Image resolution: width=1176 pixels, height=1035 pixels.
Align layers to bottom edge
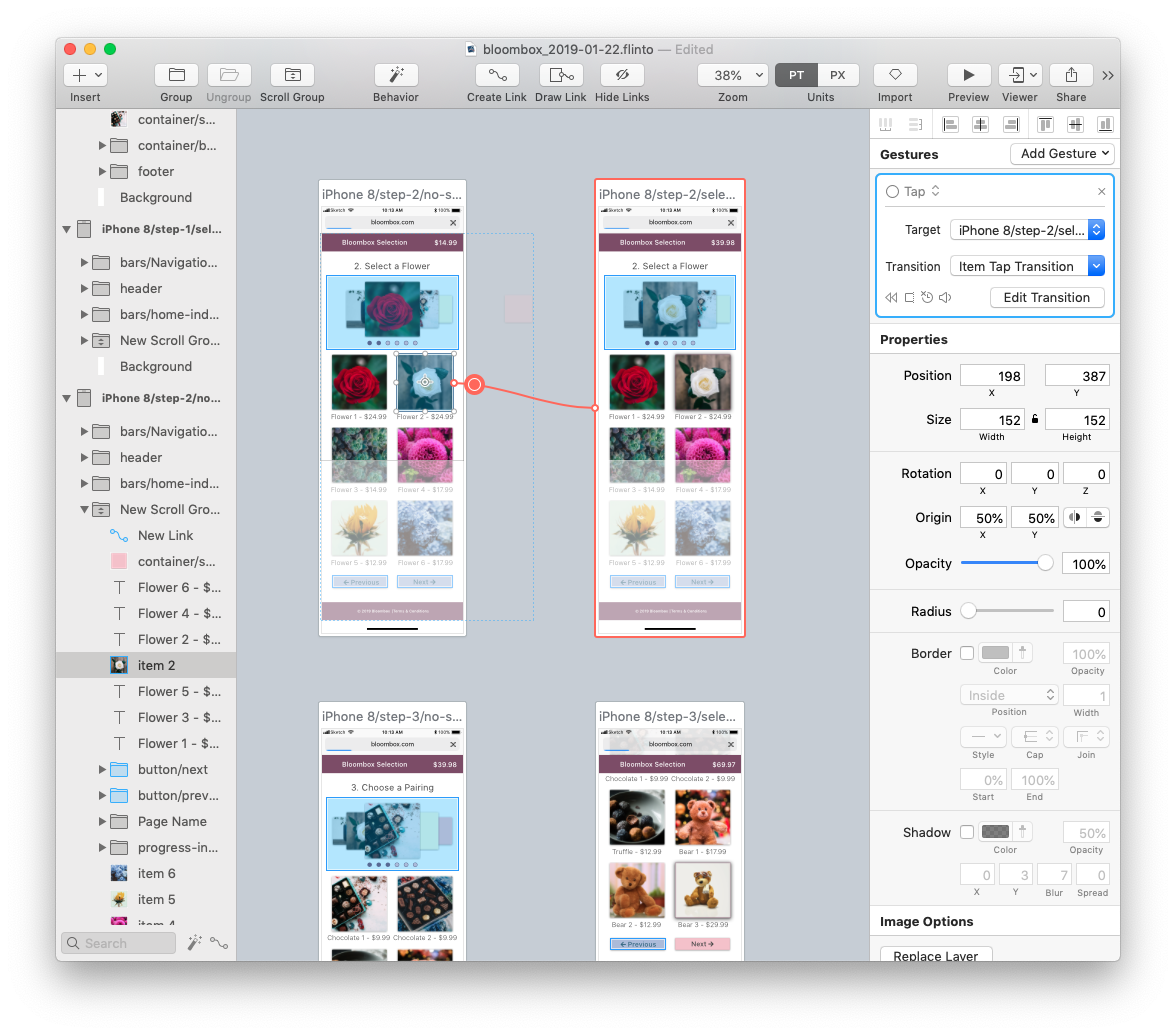(1105, 124)
